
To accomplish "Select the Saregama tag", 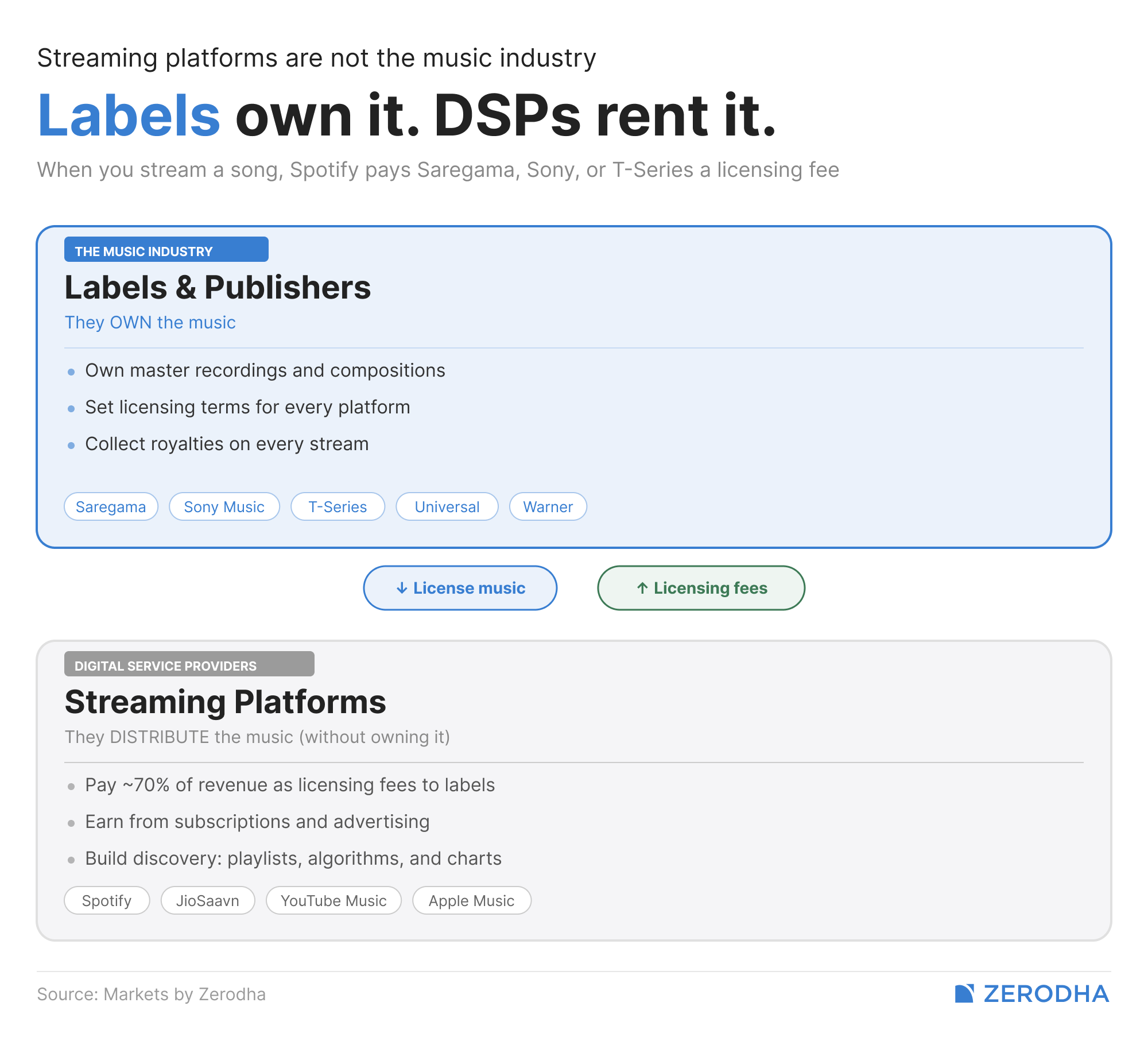I will pyautogui.click(x=111, y=507).
